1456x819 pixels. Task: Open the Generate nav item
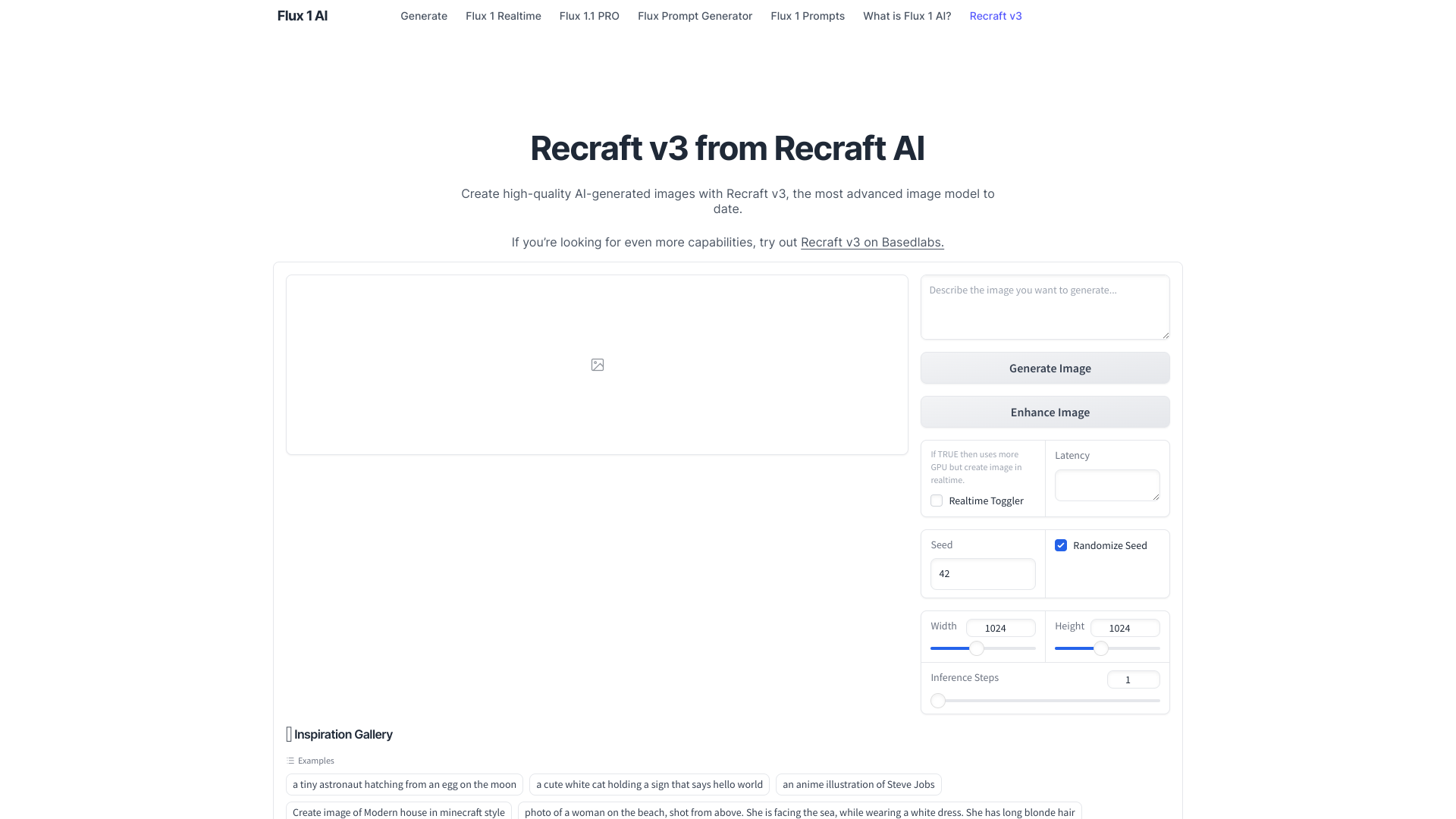point(424,16)
